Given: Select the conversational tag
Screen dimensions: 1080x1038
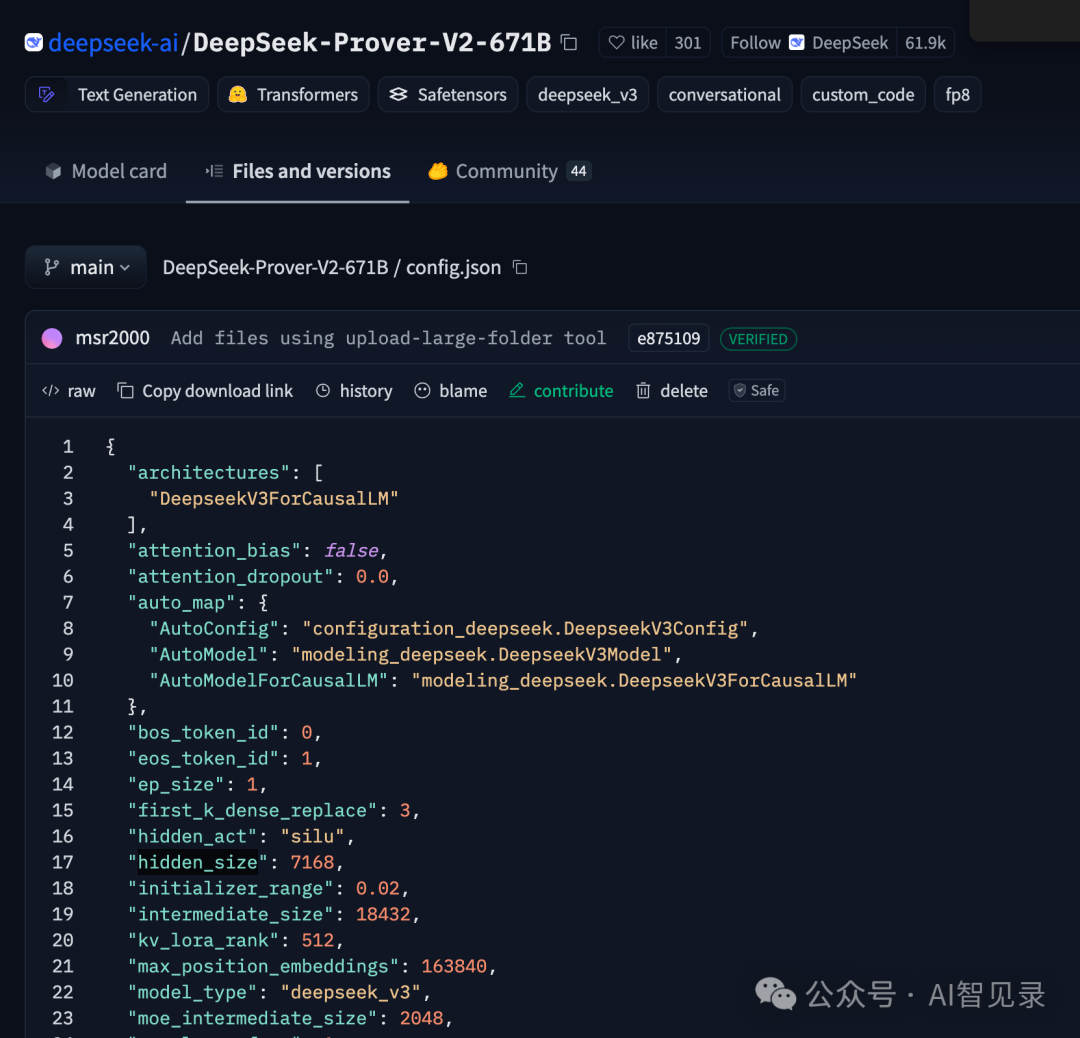Looking at the screenshot, I should (725, 94).
